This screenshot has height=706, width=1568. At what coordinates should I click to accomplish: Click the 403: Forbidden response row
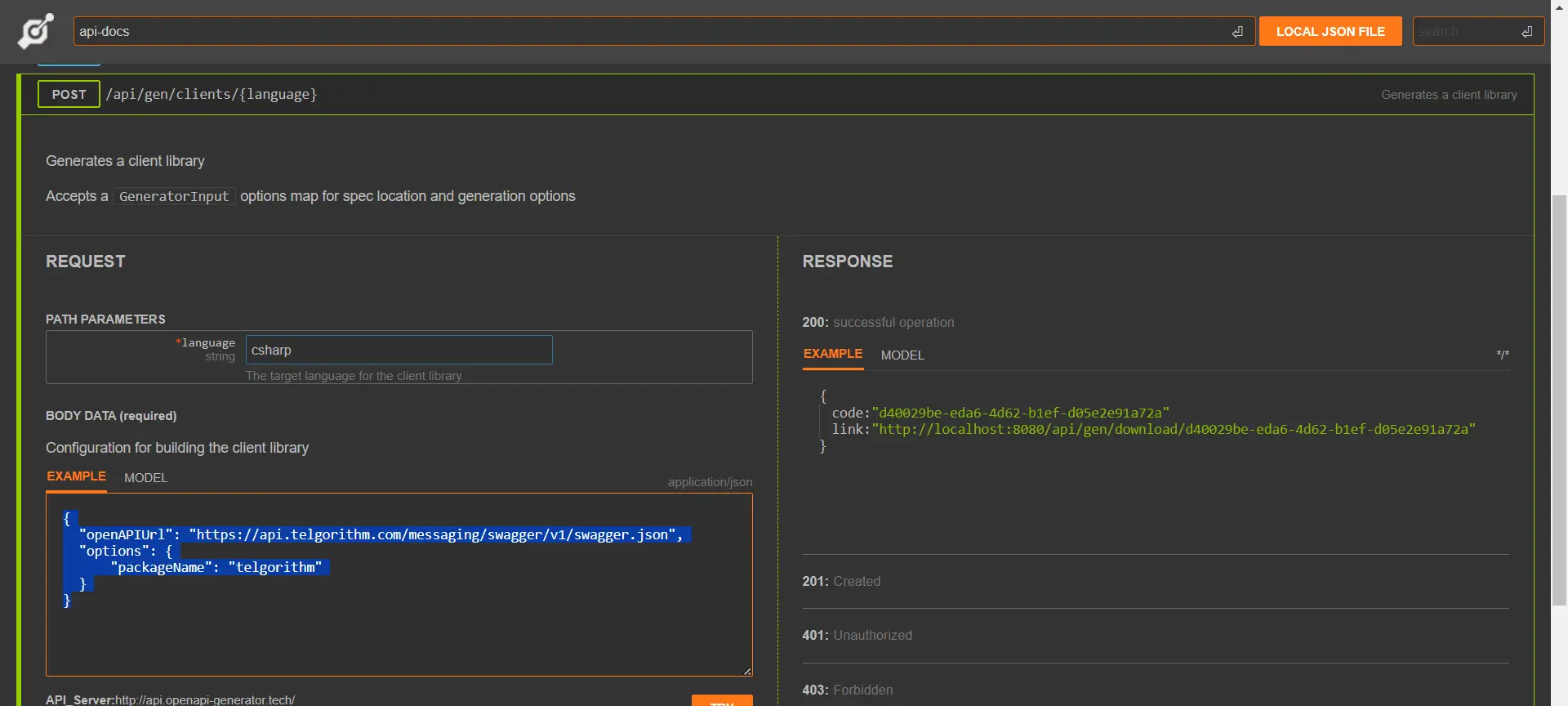tap(1156, 690)
